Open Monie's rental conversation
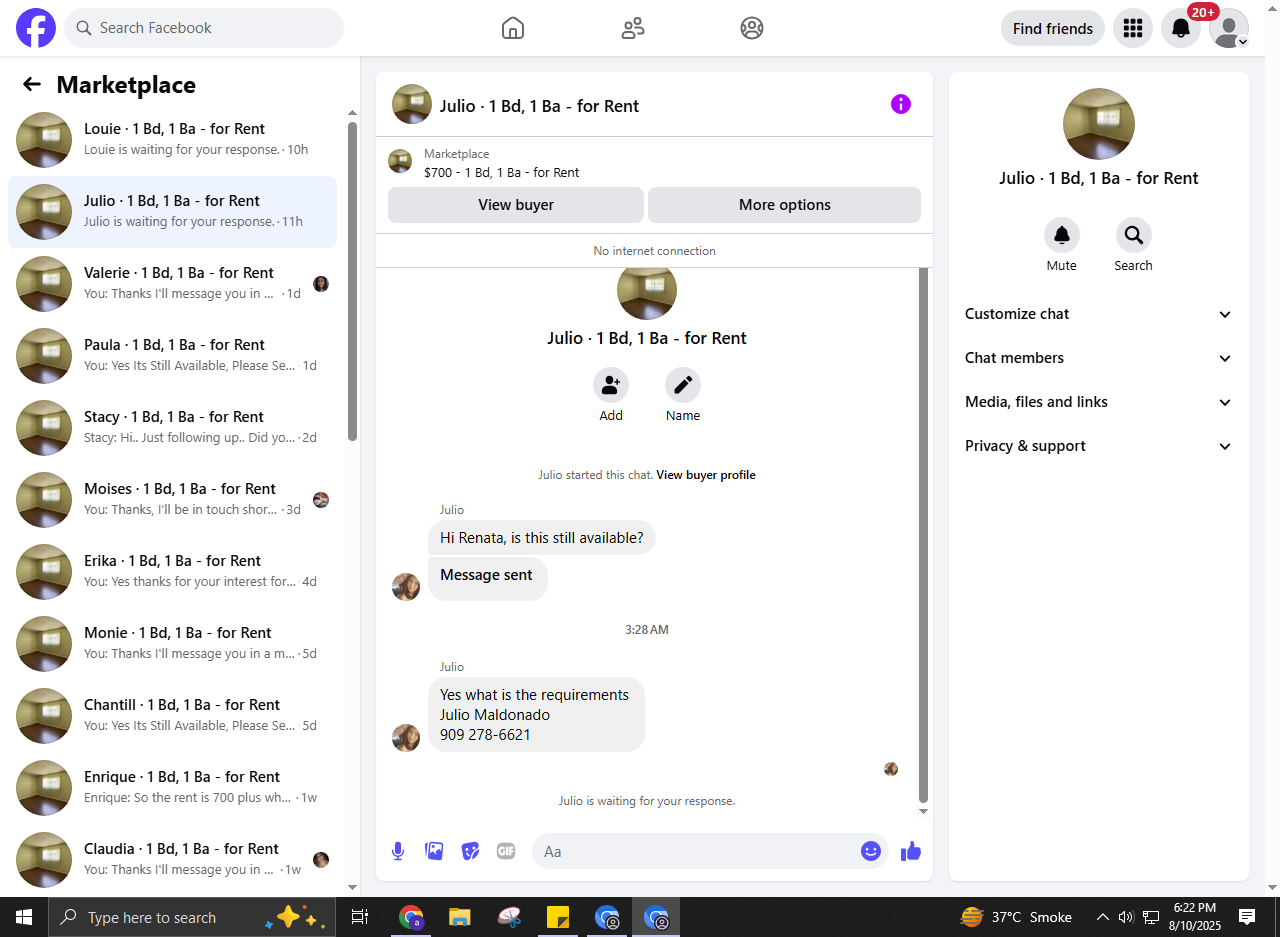1280x937 pixels. pos(172,644)
